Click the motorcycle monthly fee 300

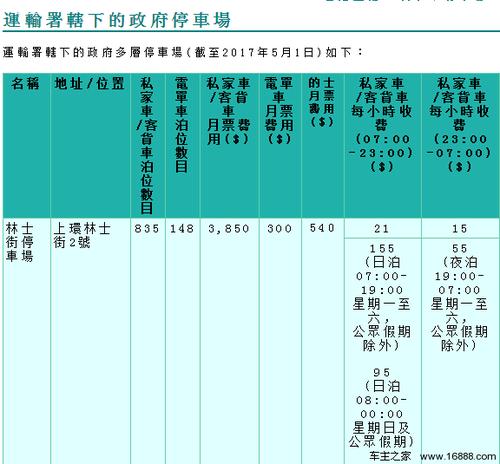279,229
